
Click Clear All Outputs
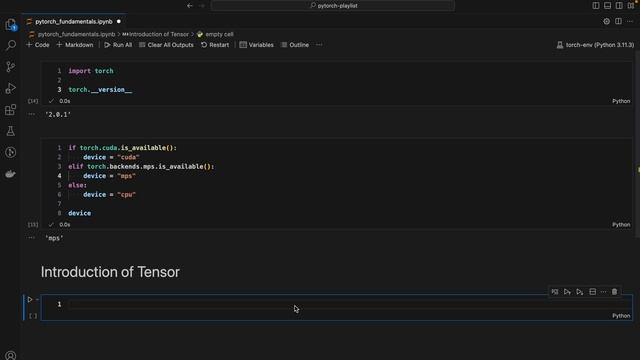tap(166, 45)
